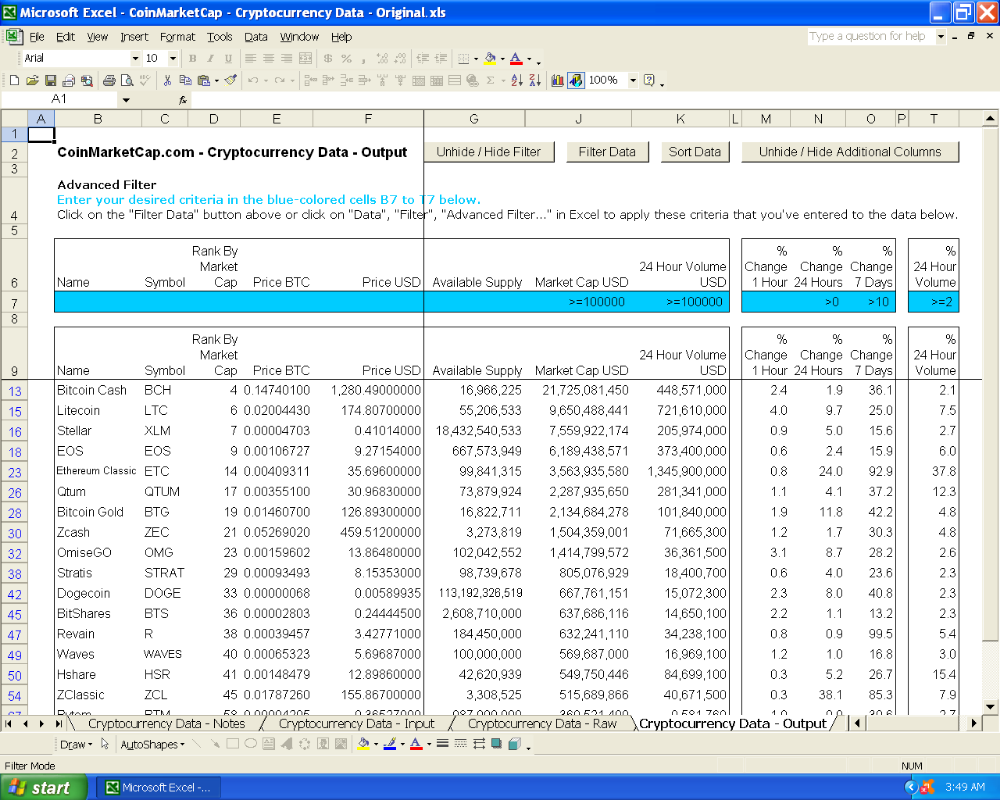Open the Edit menu
This screenshot has width=1000, height=800.
point(65,37)
